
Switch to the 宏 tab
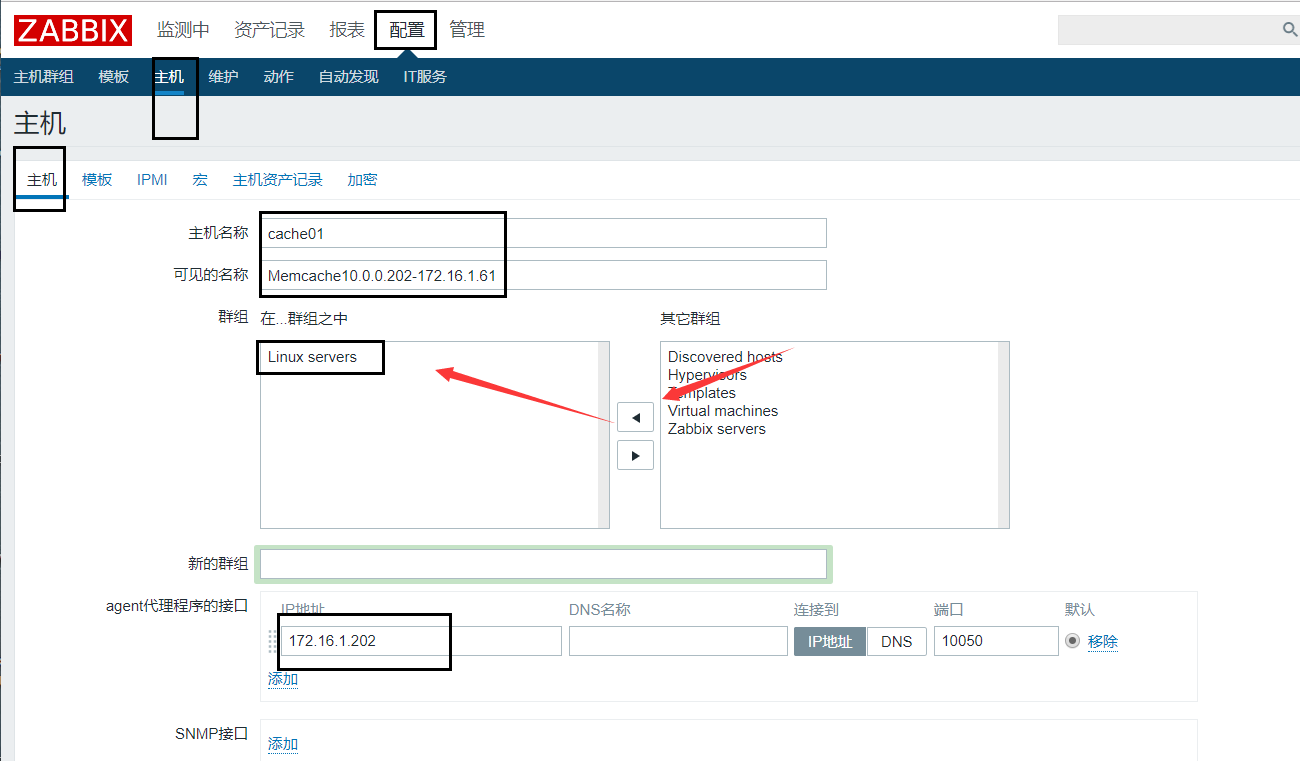[x=200, y=180]
